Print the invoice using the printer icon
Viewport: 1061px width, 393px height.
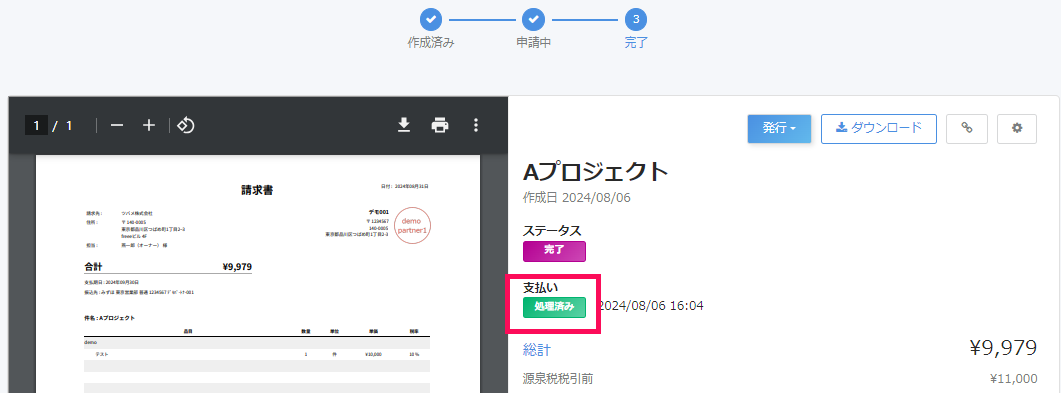[x=441, y=125]
